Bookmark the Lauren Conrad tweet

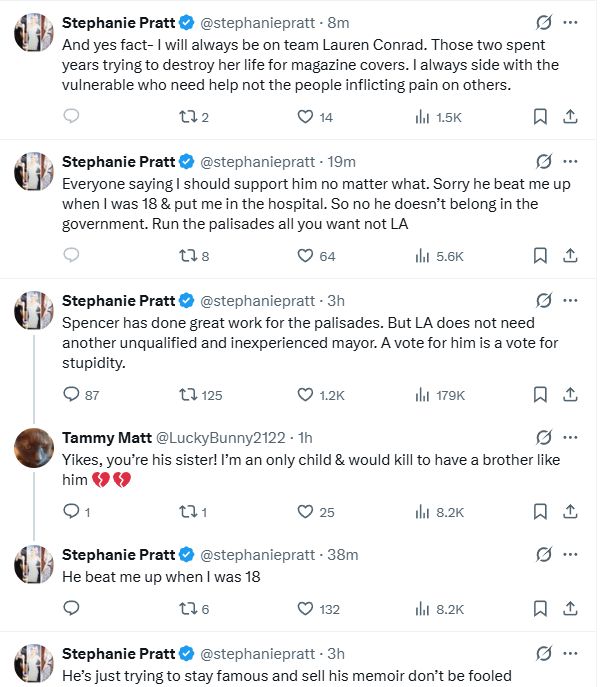[540, 117]
